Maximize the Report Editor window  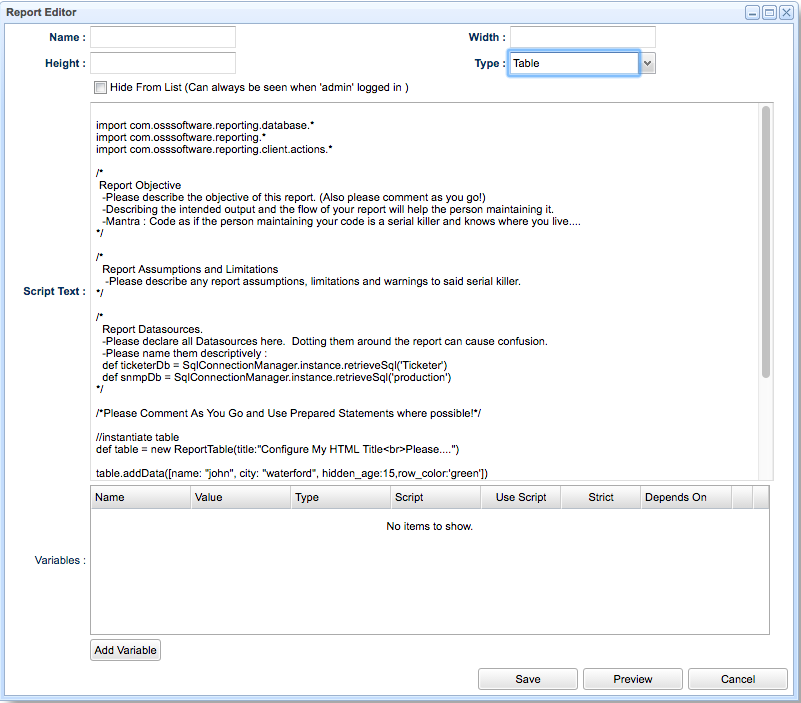(x=769, y=12)
